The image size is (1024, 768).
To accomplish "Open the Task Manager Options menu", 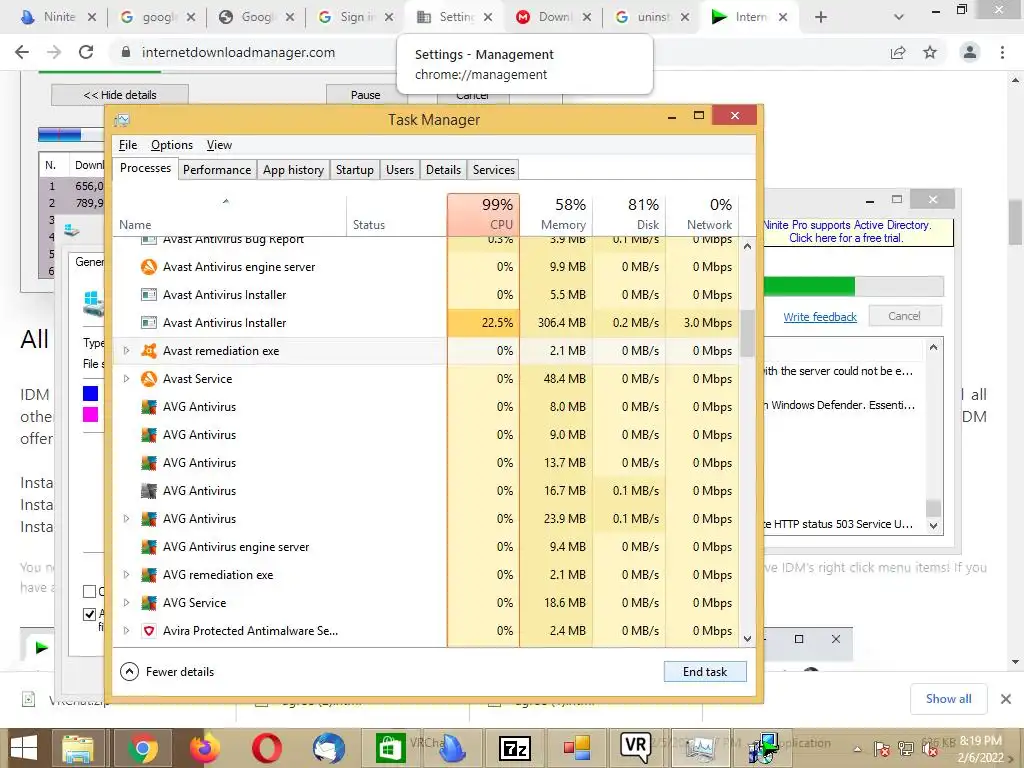I will (x=172, y=145).
